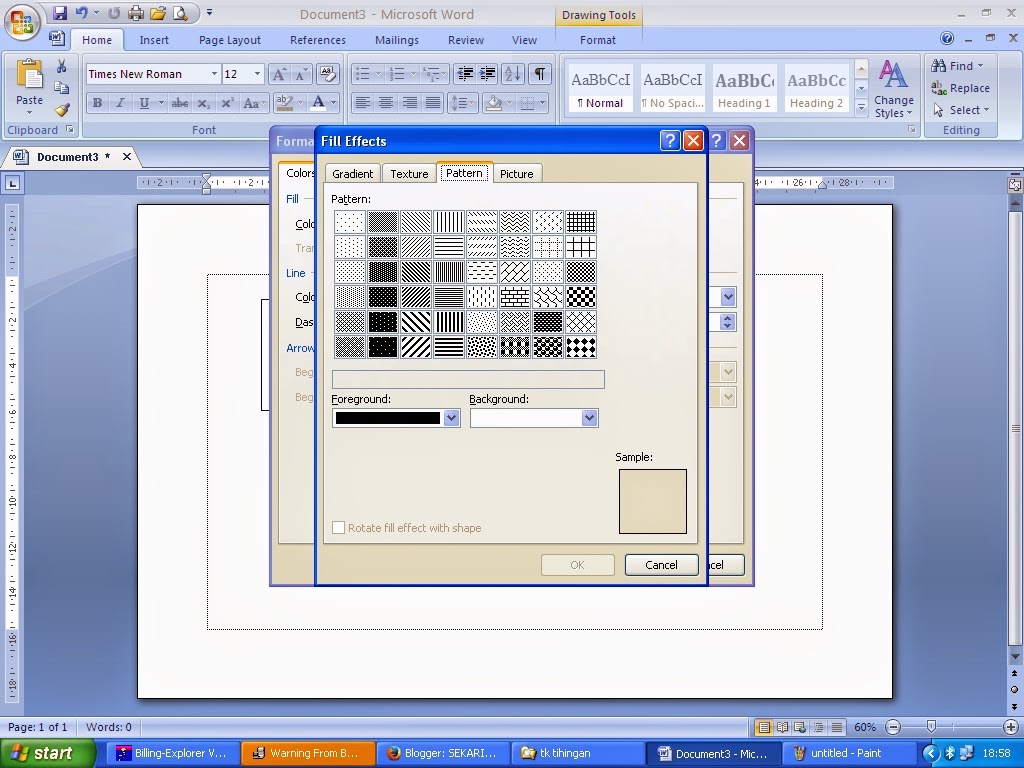Screen dimensions: 1024x768
Task: Click Grow Font icon
Action: pyautogui.click(x=279, y=74)
